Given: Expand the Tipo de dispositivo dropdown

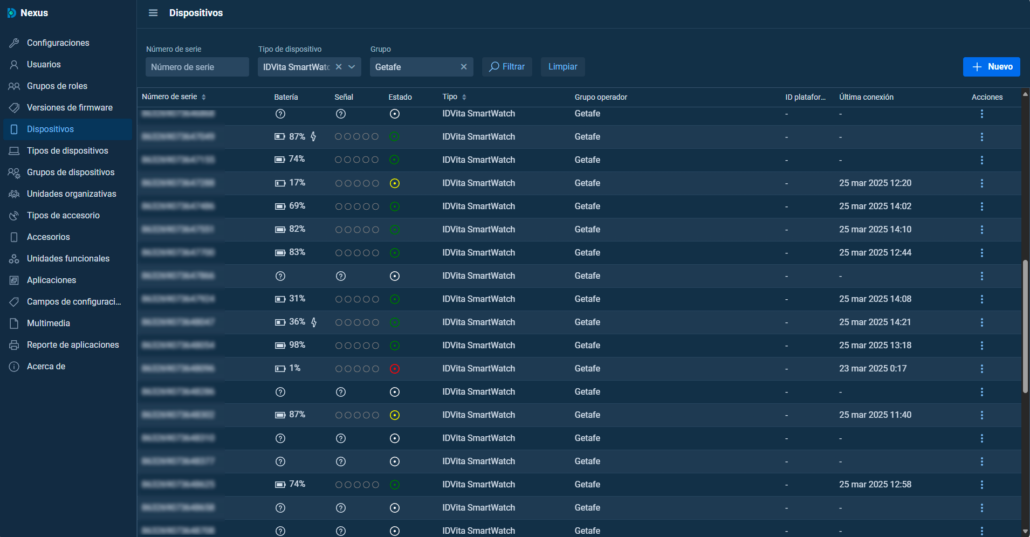Looking at the screenshot, I should (352, 67).
